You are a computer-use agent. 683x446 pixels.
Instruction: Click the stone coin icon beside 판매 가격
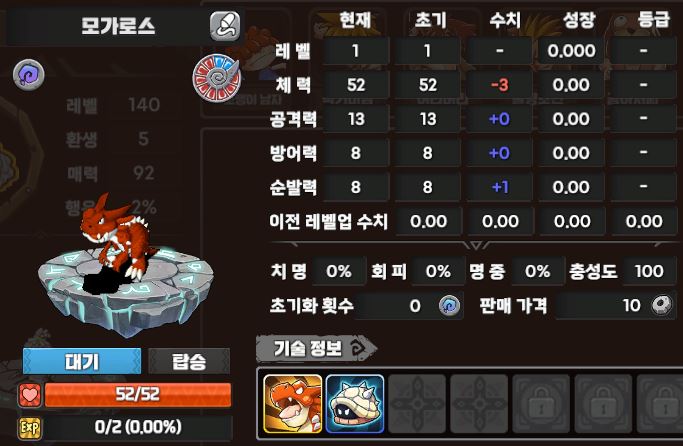pos(662,305)
